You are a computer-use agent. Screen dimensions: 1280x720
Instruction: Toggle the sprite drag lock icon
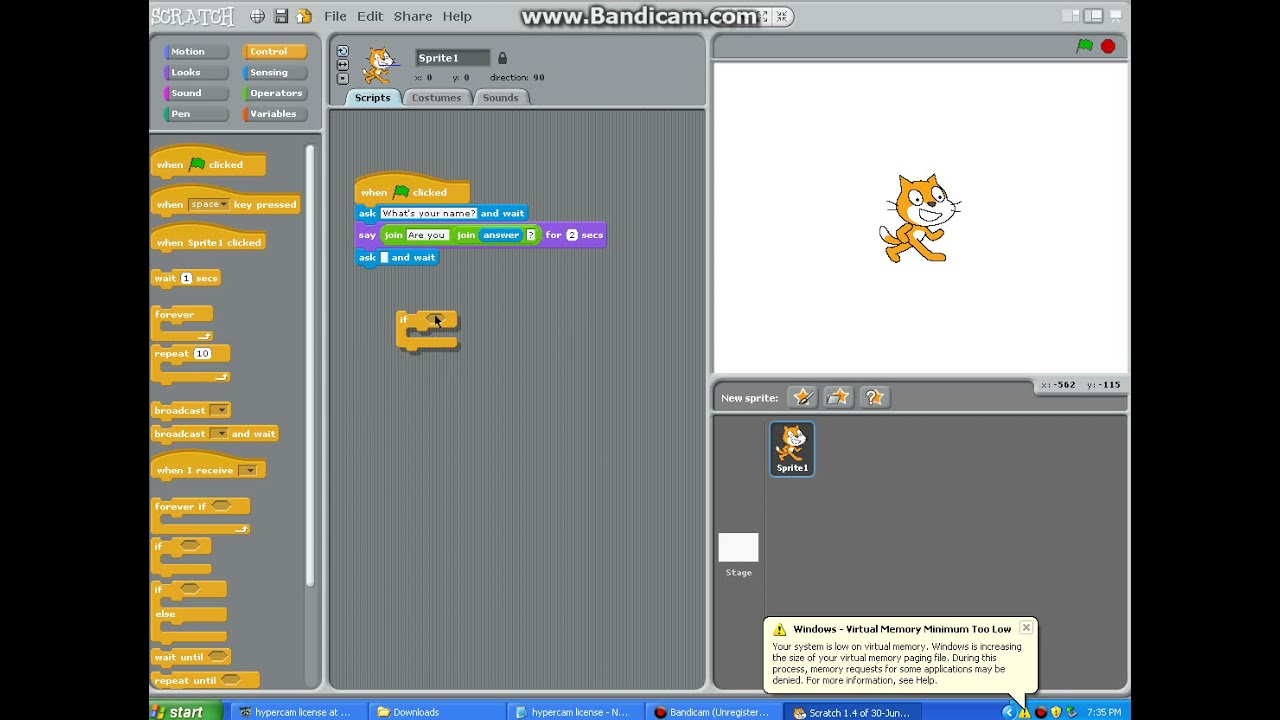502,58
